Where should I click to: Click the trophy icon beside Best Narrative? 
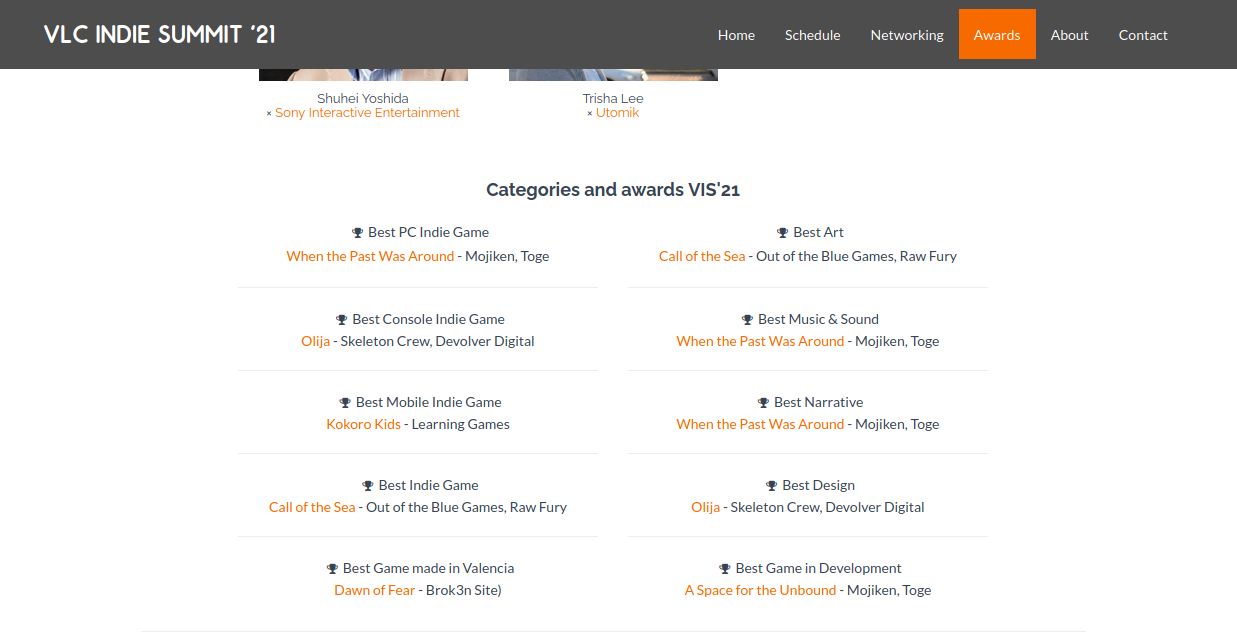coord(764,403)
